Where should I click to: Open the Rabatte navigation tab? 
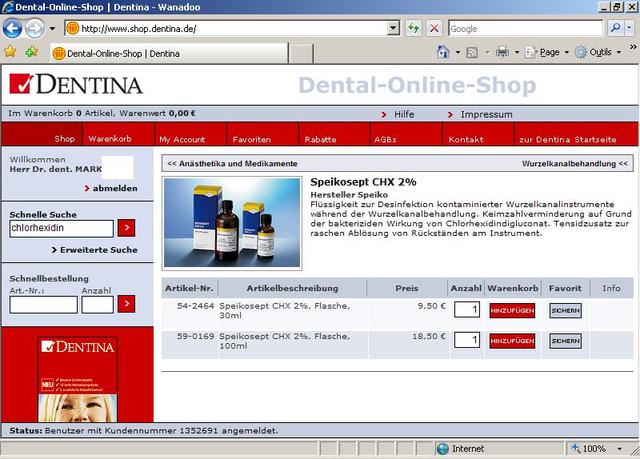[x=320, y=139]
